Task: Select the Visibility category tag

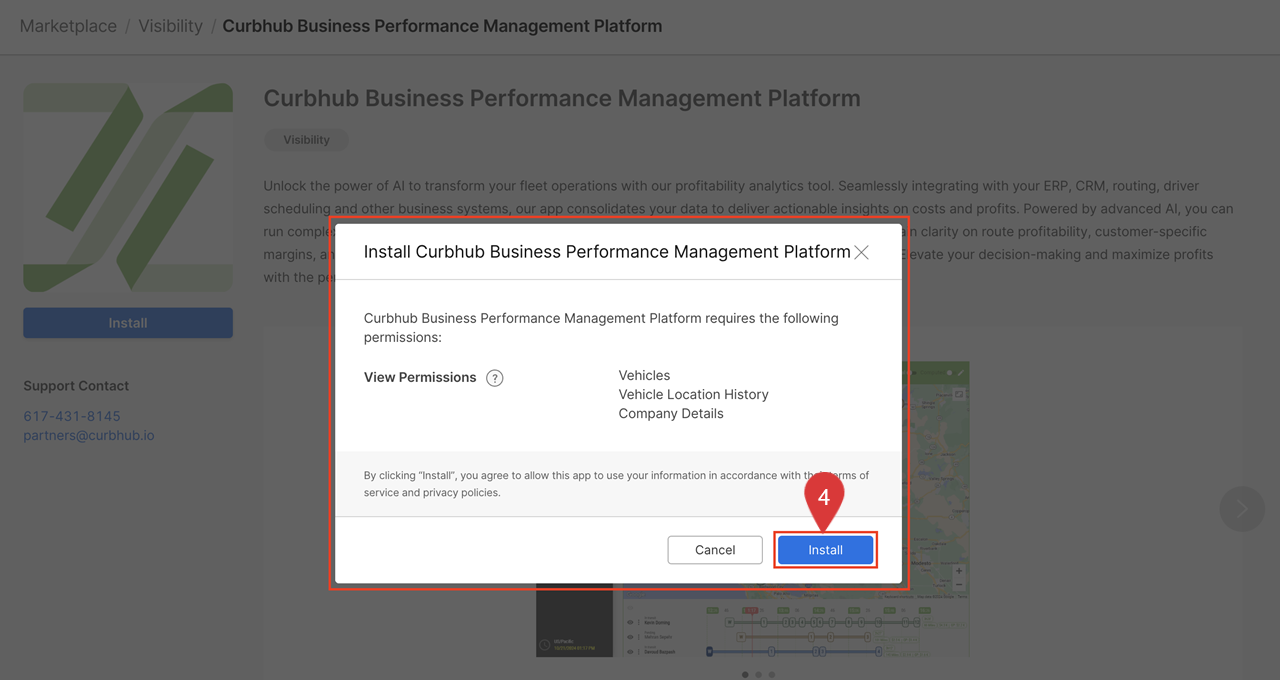Action: [x=306, y=140]
